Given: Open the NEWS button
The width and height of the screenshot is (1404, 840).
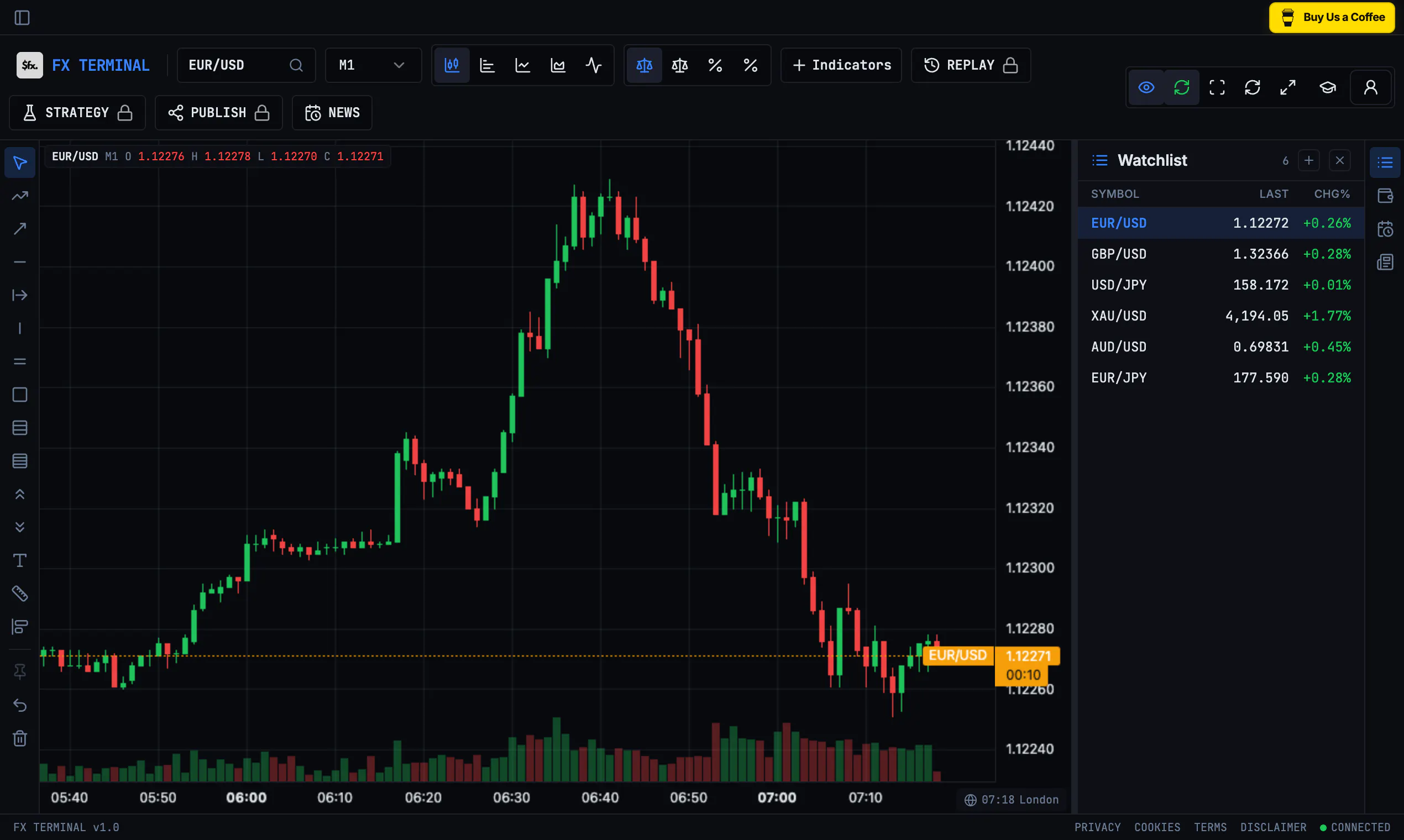Looking at the screenshot, I should pos(332,113).
